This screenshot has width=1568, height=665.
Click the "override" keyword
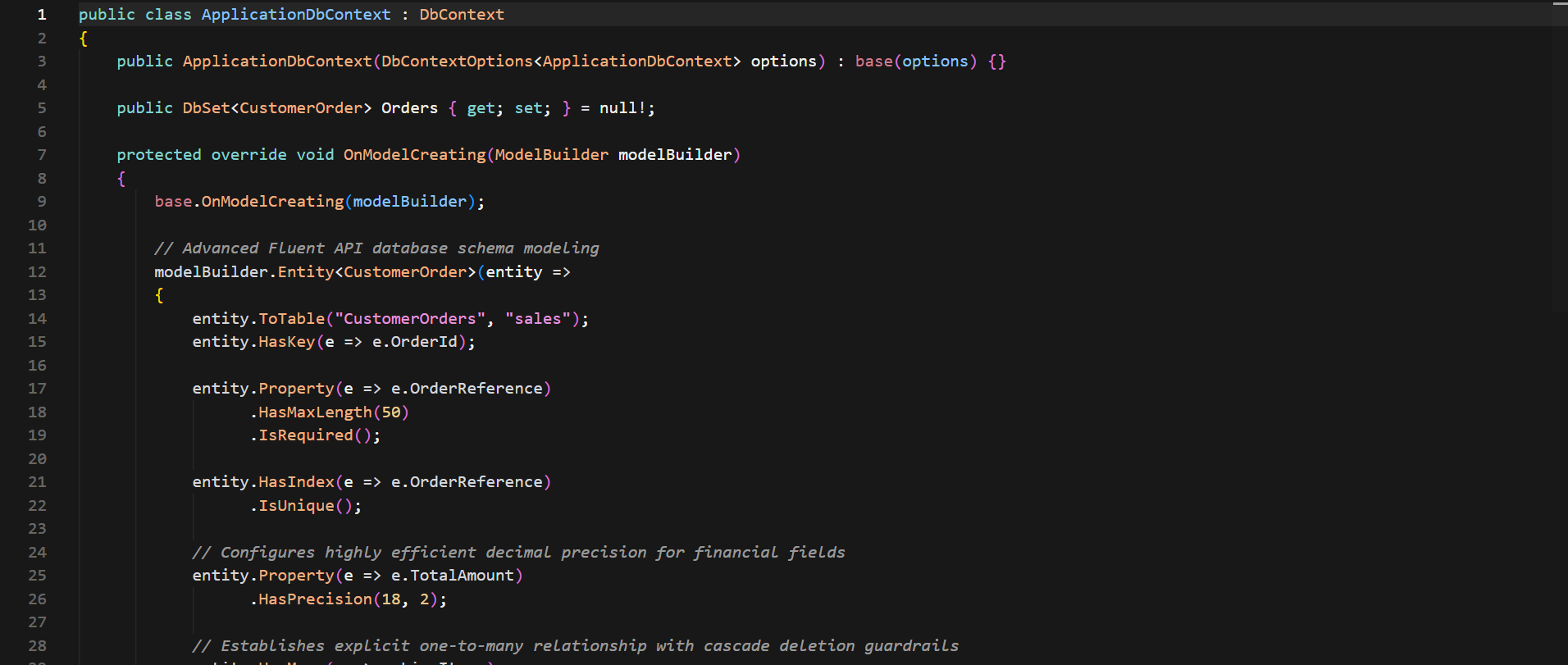click(x=248, y=155)
